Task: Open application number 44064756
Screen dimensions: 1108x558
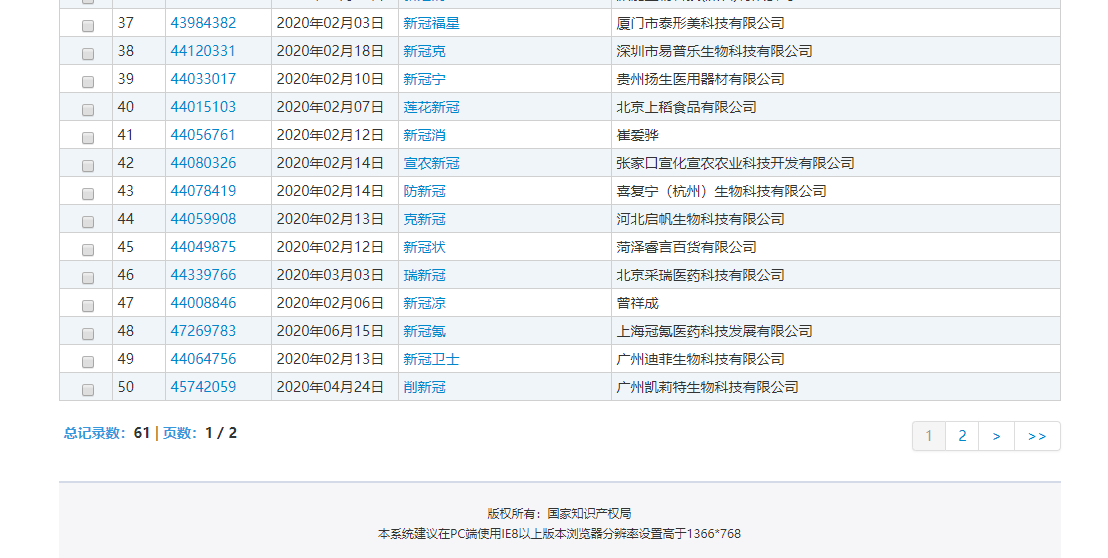Action: point(203,359)
